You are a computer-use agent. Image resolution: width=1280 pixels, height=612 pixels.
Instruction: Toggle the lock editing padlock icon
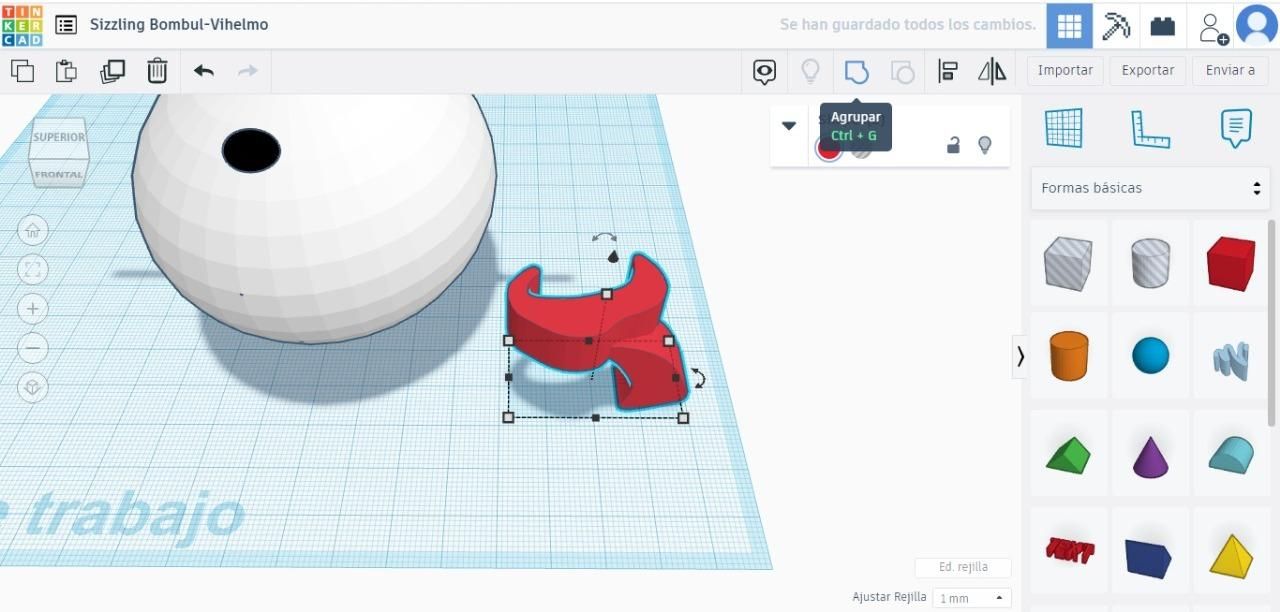(954, 146)
